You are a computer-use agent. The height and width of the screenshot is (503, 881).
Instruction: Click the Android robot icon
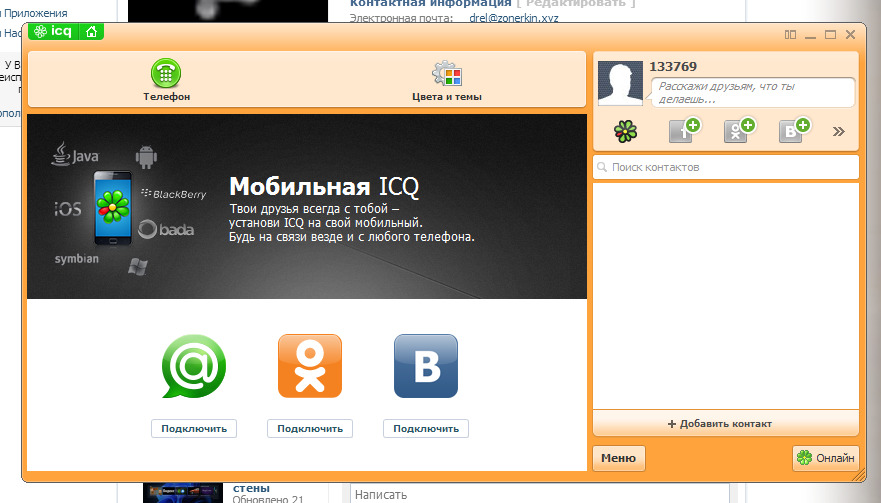tap(146, 157)
